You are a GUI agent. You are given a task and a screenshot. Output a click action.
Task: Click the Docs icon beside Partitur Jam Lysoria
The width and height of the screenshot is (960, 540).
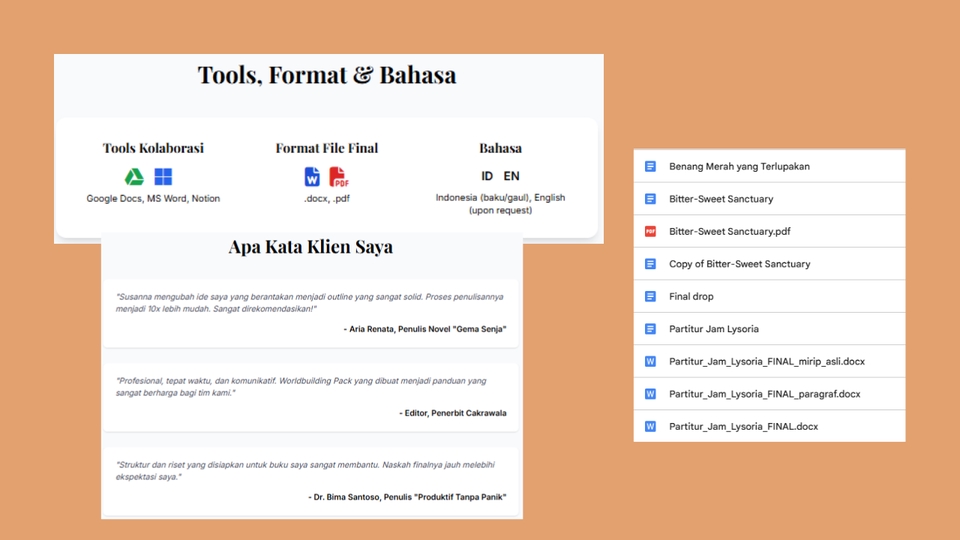pos(650,329)
